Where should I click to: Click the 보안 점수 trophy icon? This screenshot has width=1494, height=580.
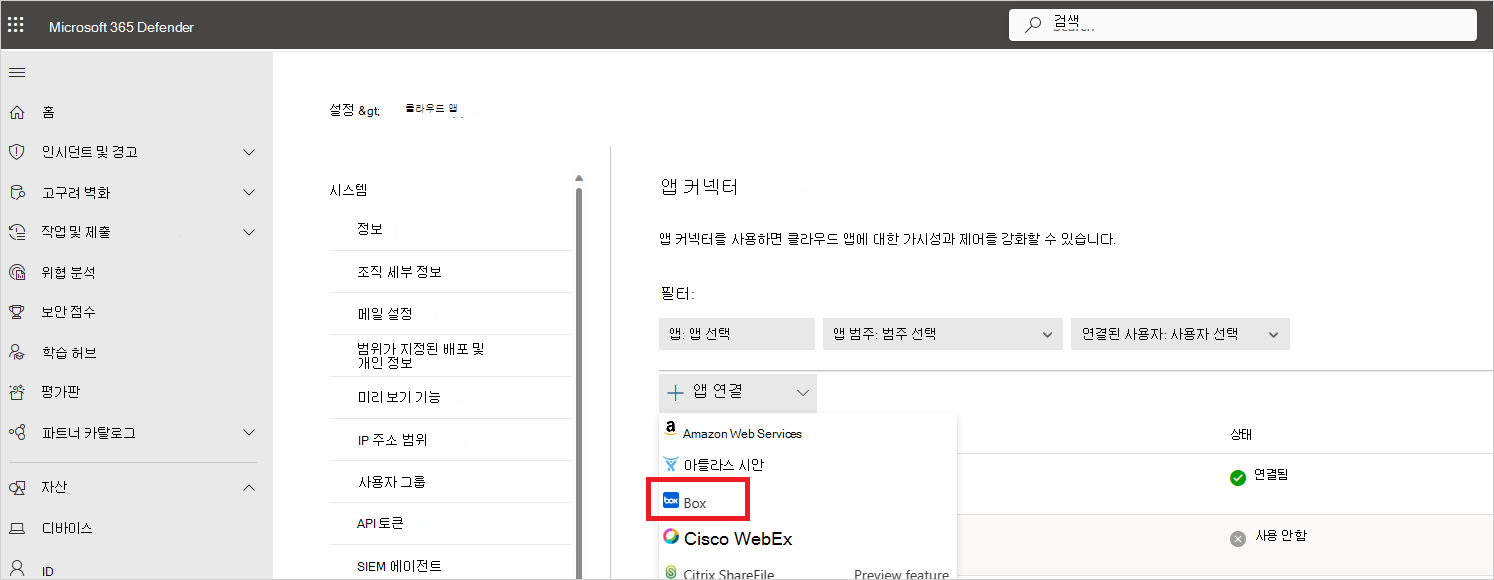tap(15, 311)
